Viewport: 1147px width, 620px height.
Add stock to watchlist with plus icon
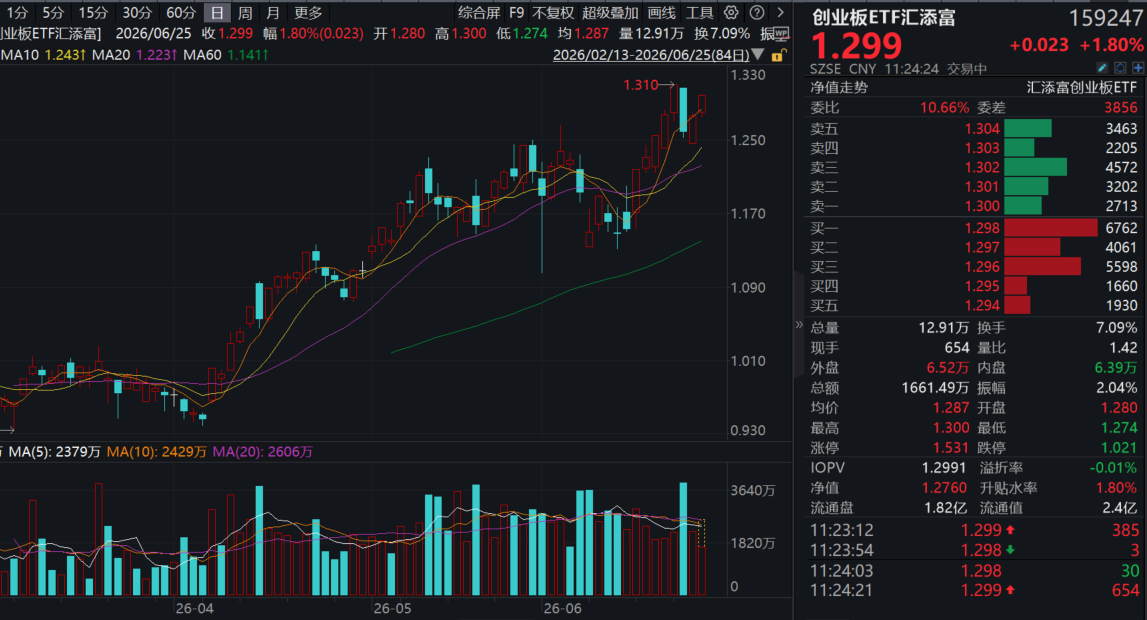click(x=1137, y=68)
